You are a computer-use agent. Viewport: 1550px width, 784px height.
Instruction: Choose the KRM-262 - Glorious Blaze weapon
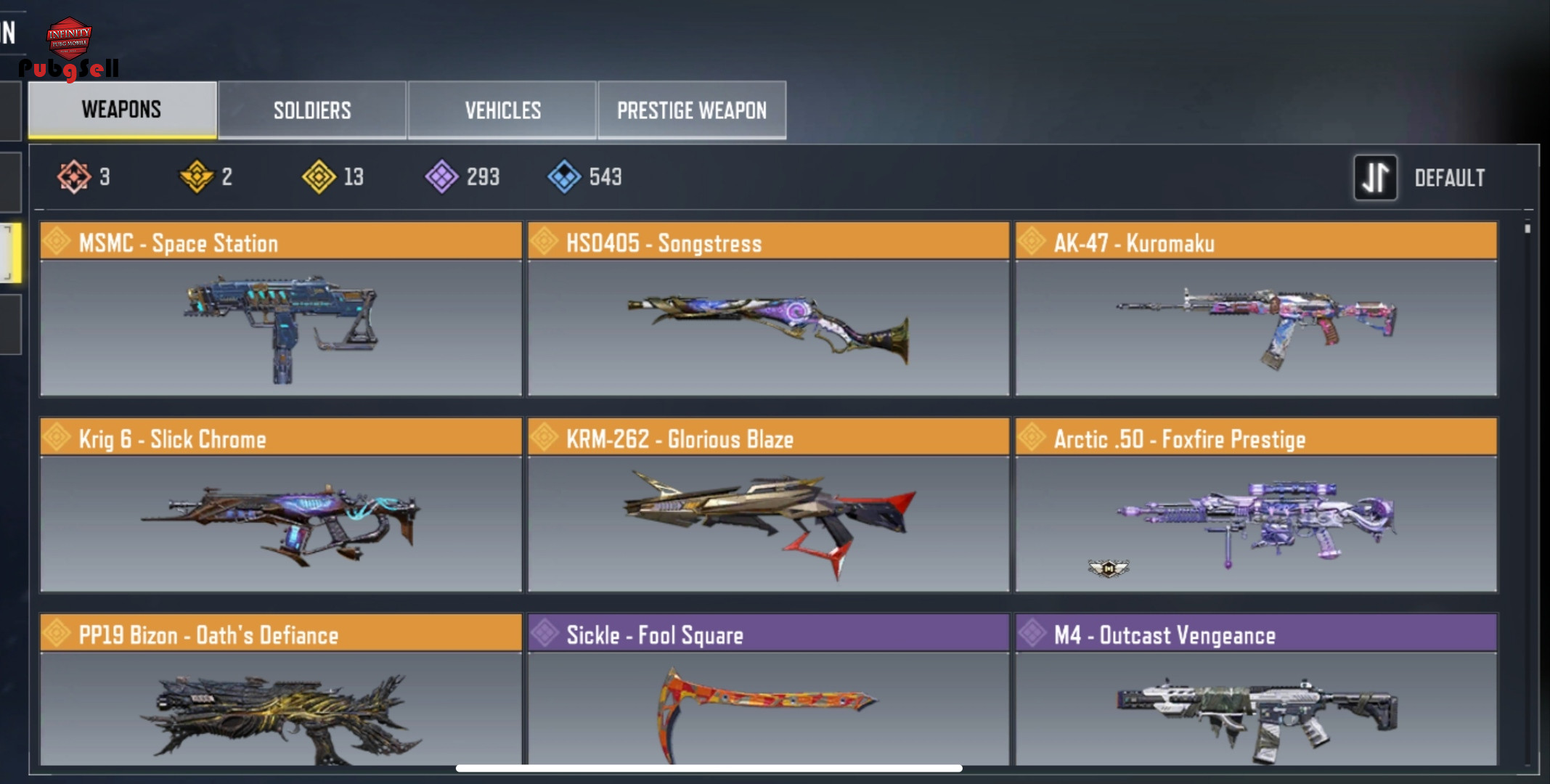[769, 505]
